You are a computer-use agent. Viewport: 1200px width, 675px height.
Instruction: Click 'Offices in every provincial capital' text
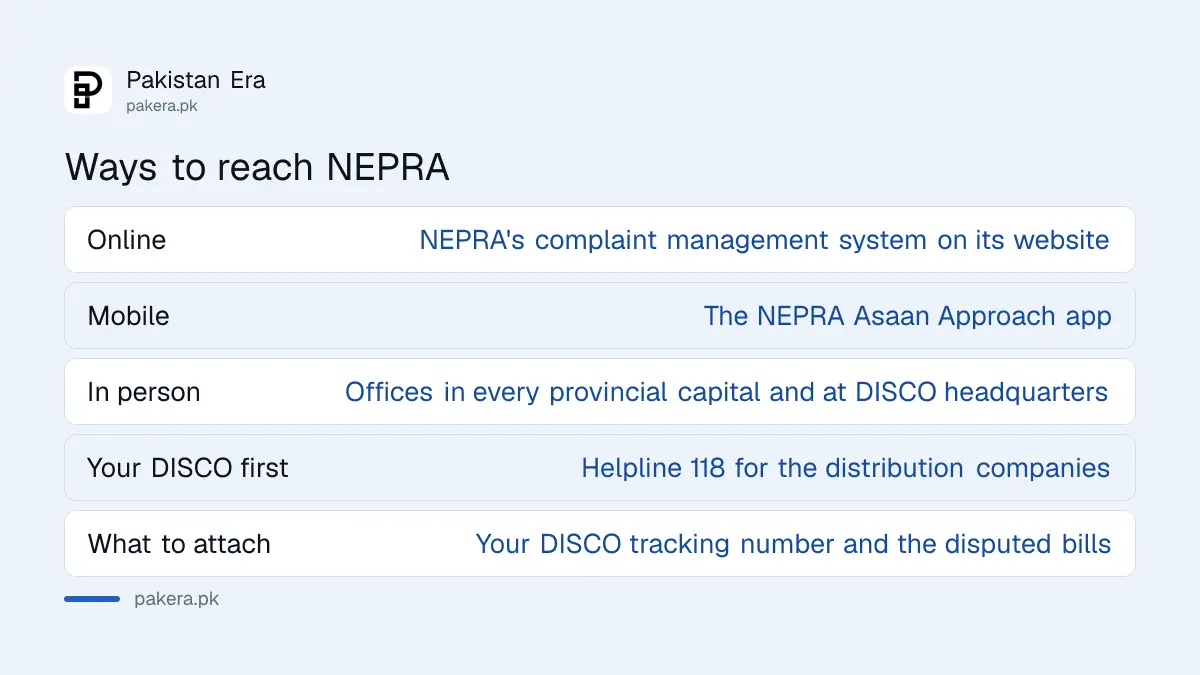[x=554, y=392]
